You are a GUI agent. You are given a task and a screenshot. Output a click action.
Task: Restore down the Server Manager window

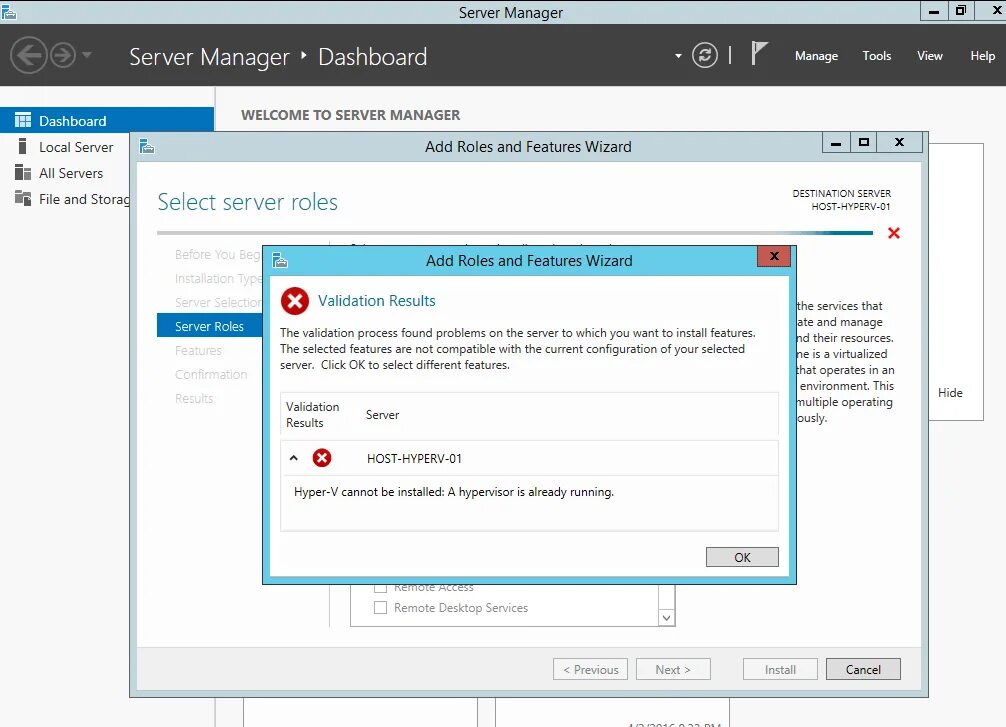tap(960, 11)
